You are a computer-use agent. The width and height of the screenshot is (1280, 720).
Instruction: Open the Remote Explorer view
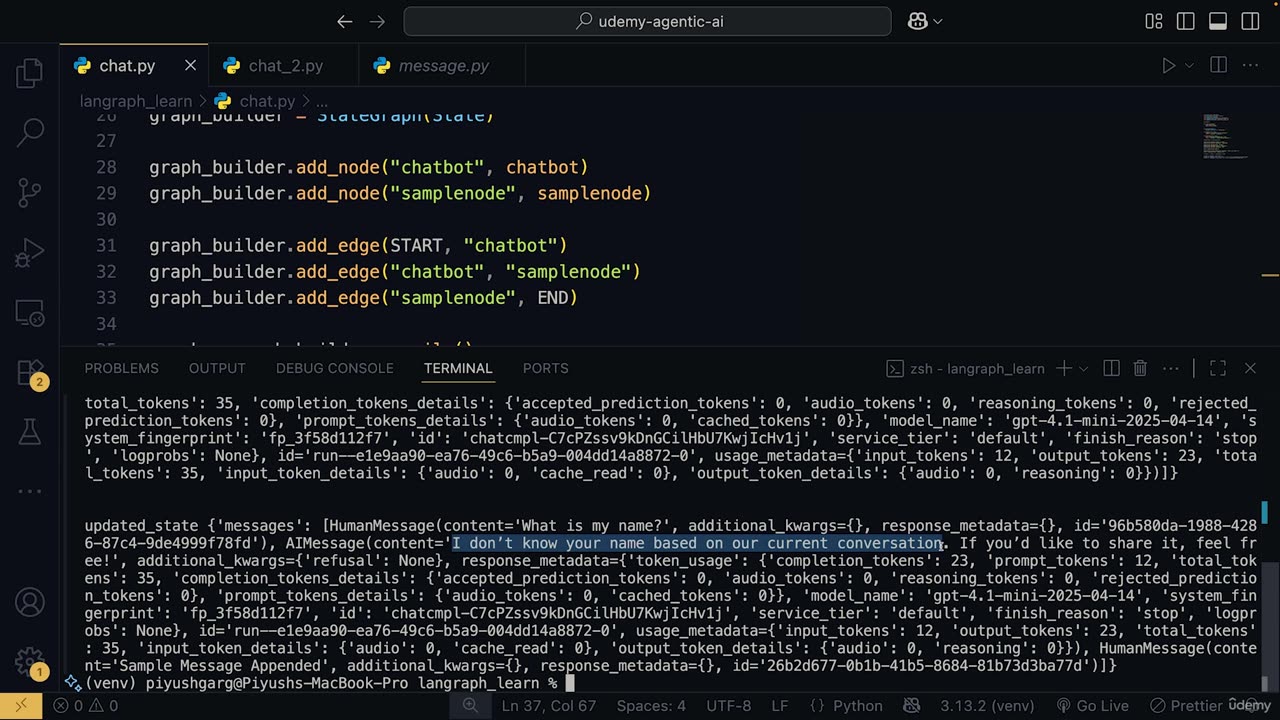(30, 312)
